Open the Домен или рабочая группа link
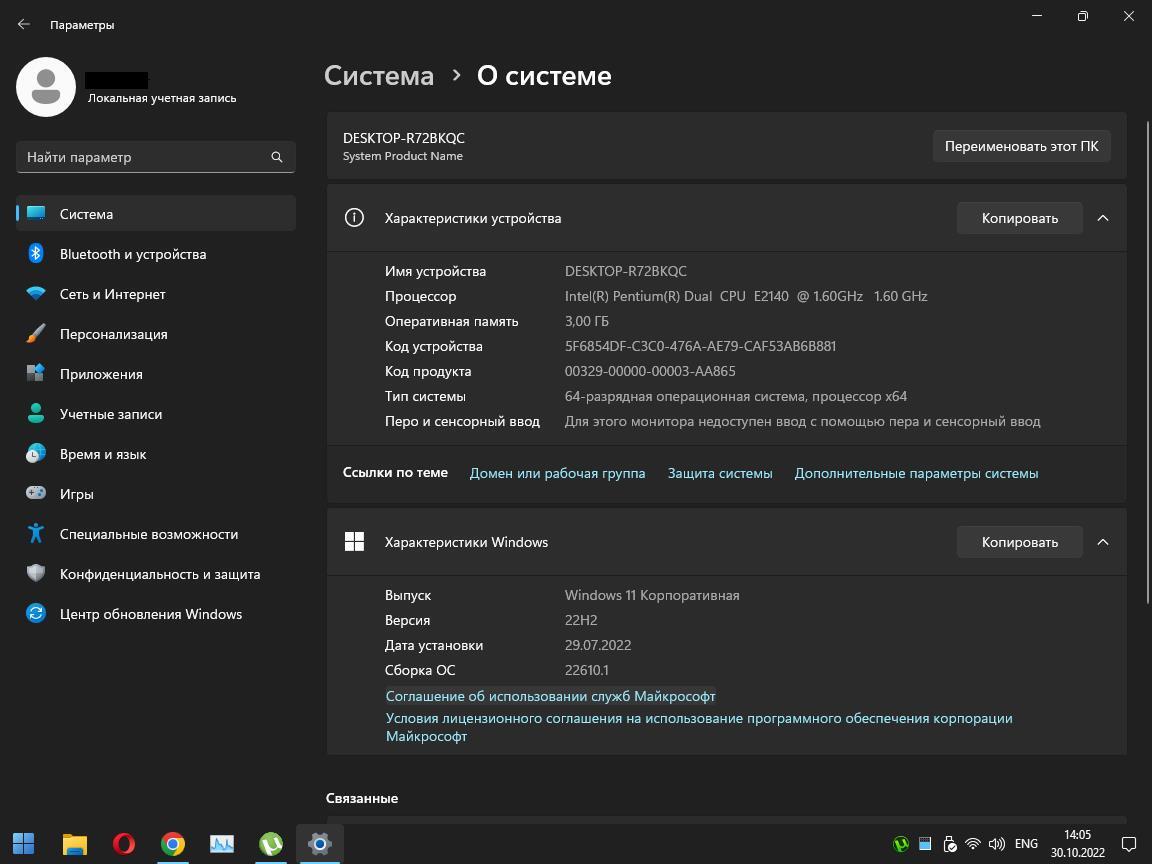This screenshot has height=864, width=1152. [558, 473]
